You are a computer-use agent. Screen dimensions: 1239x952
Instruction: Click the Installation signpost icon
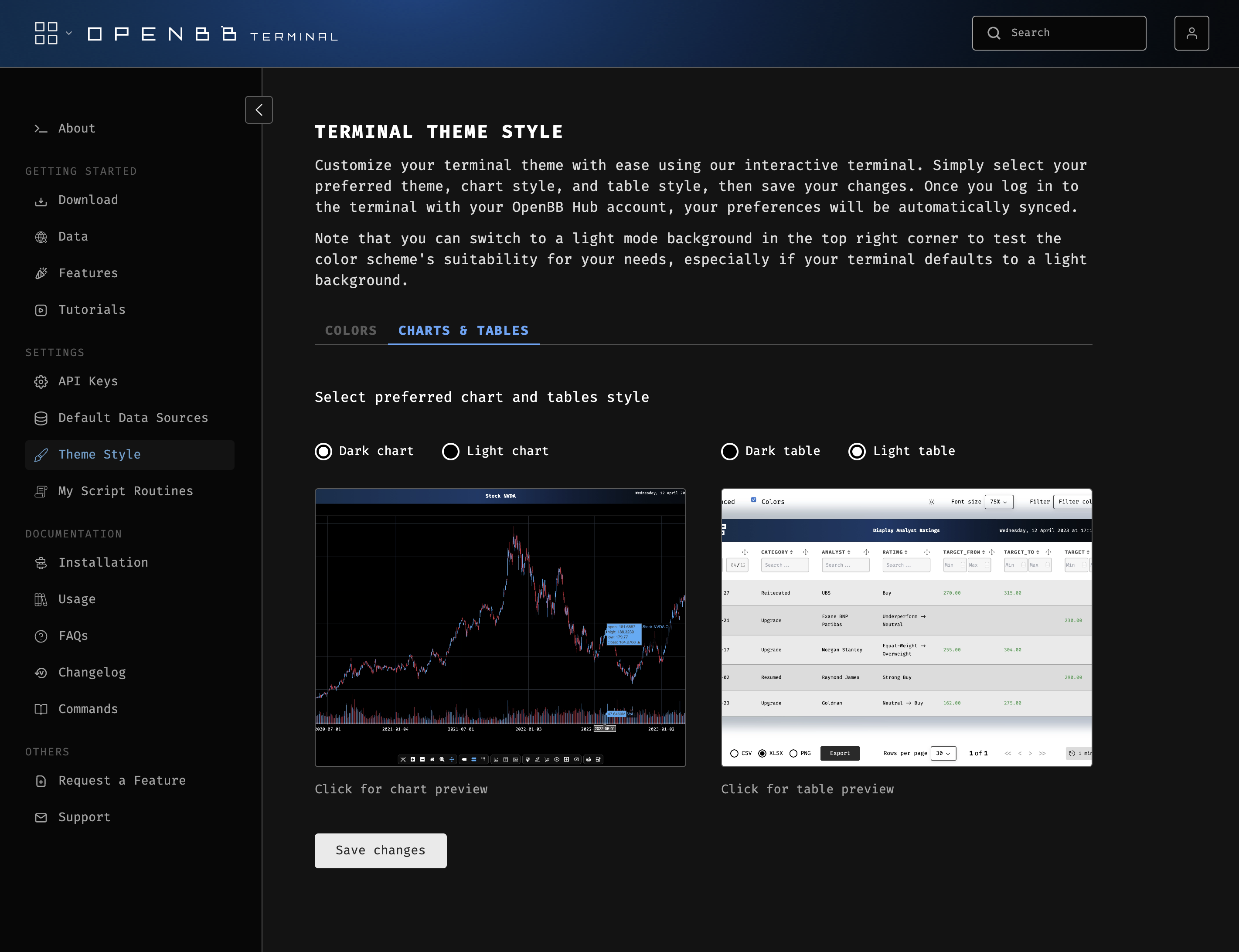pyautogui.click(x=41, y=563)
